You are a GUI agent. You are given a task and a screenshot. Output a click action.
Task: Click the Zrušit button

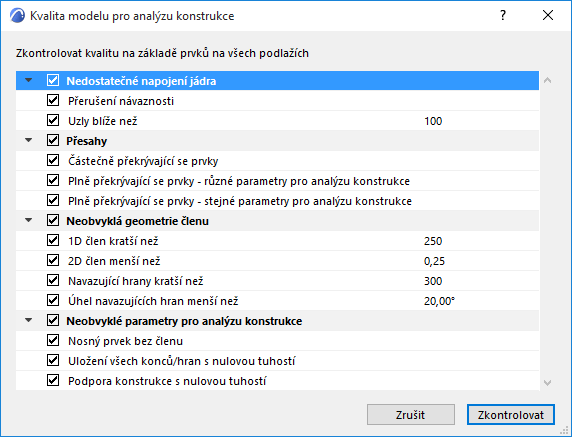[411, 415]
